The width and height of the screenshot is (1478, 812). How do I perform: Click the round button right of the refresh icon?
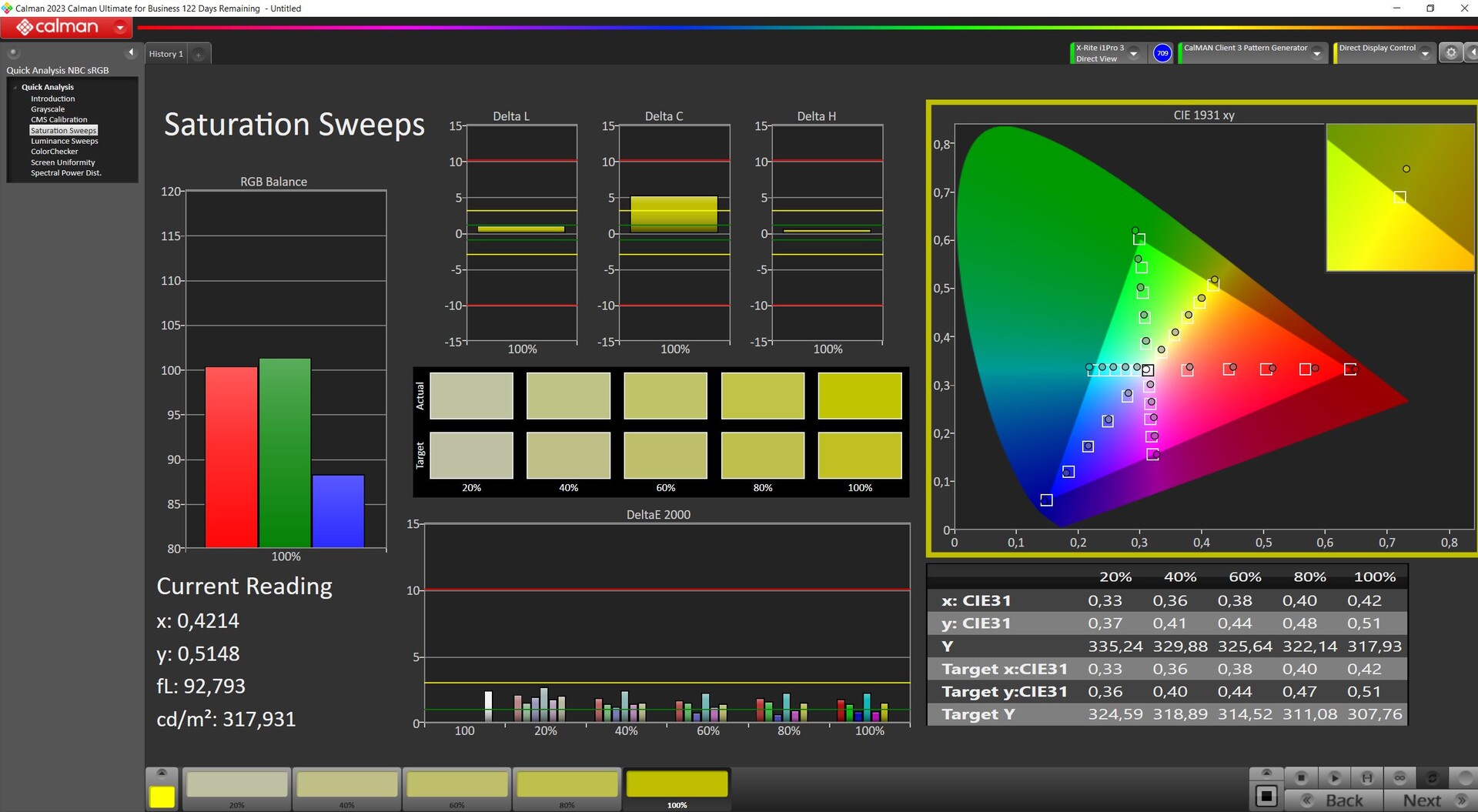point(1464,777)
